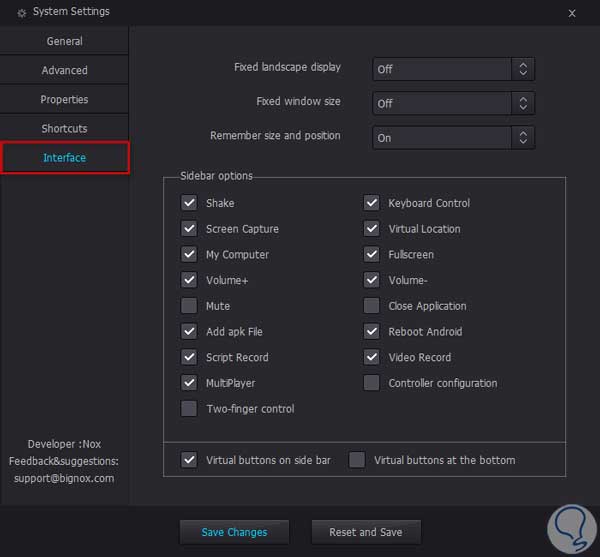Uncheck the Video Record option
The image size is (600, 557).
coord(371,357)
